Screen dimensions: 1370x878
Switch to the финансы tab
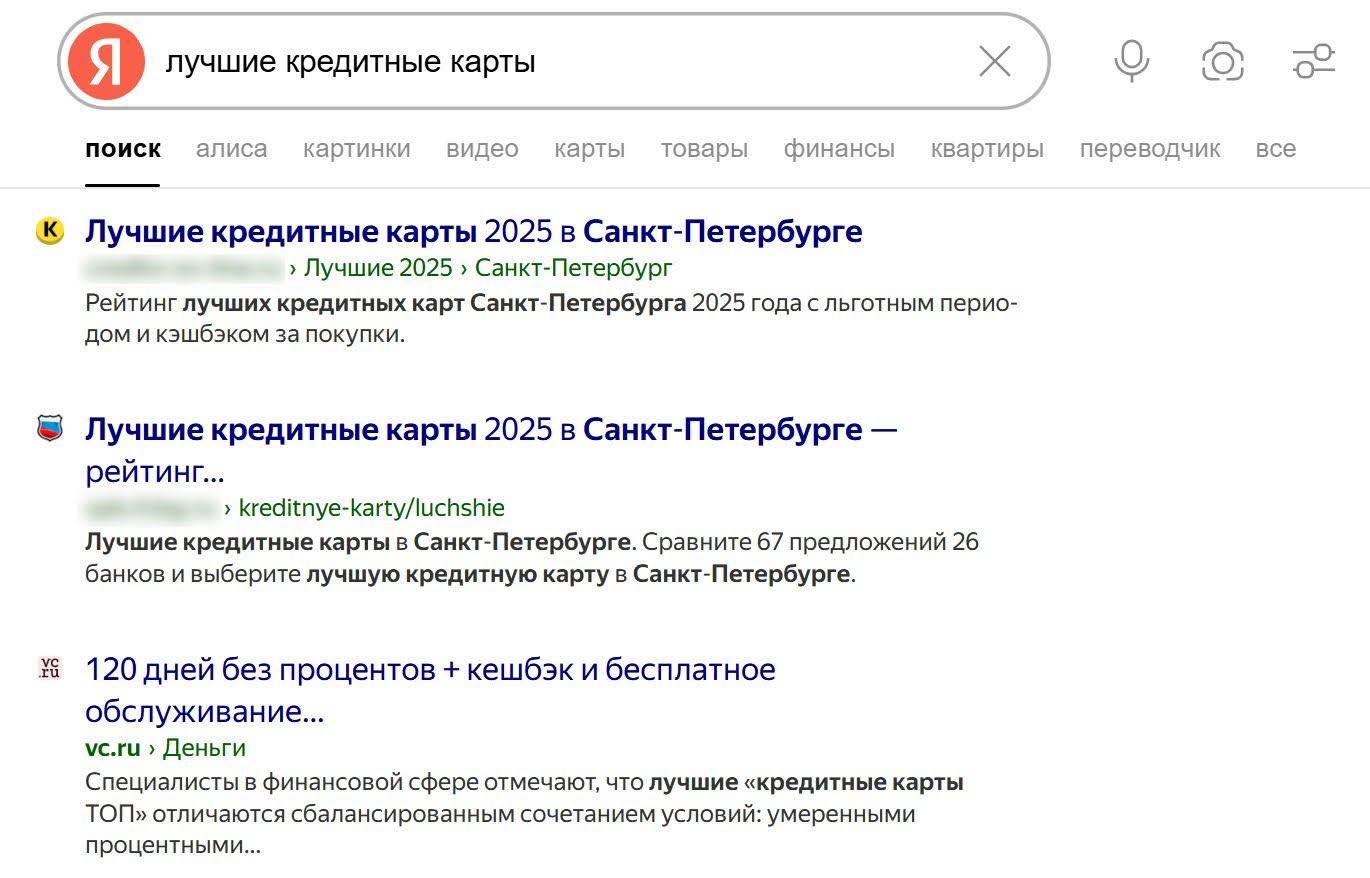(839, 148)
